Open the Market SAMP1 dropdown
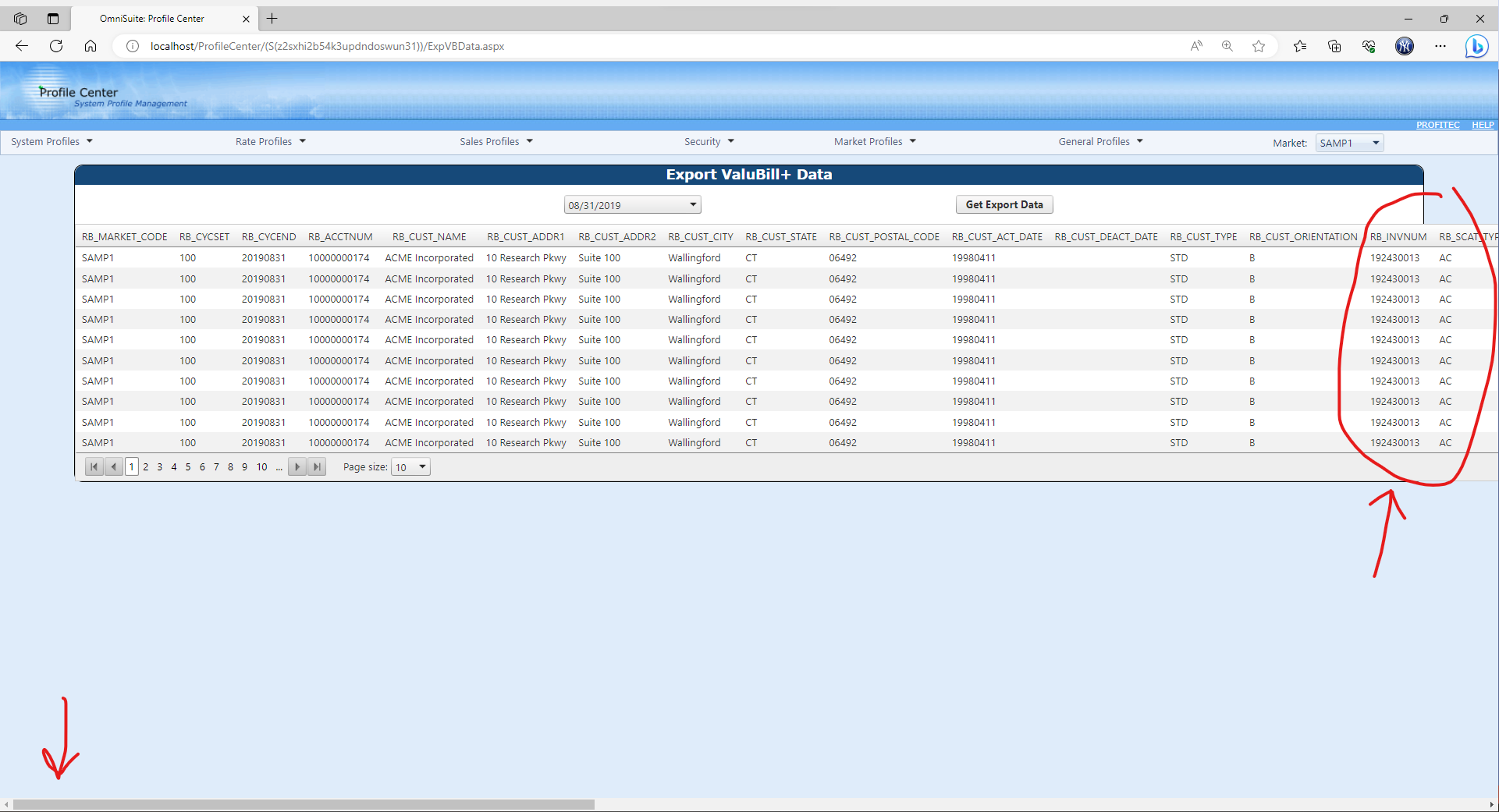Screen dimensions: 1499x812 [1375, 143]
